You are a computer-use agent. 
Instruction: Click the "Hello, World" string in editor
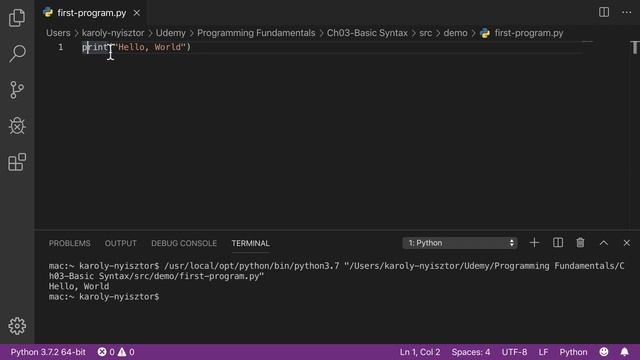point(150,47)
